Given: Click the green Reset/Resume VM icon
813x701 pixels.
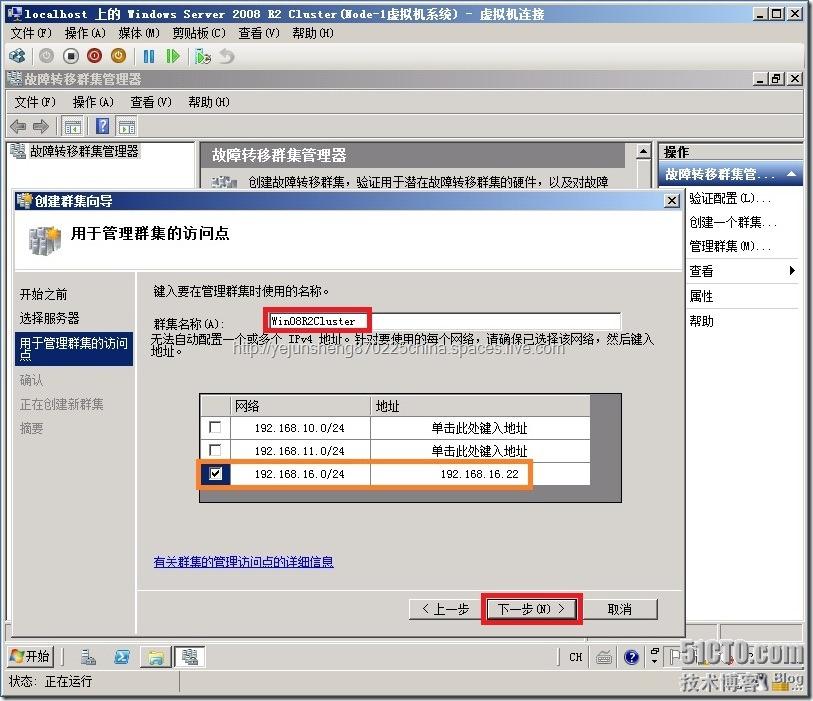Looking at the screenshot, I should click(173, 56).
